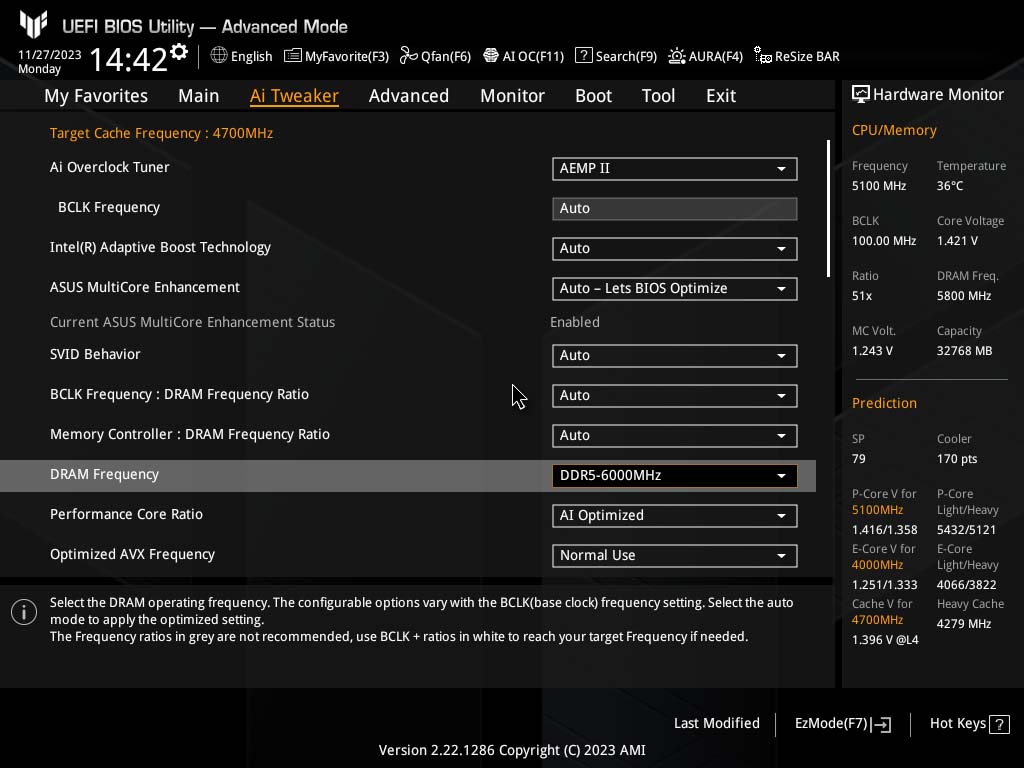Image resolution: width=1024 pixels, height=768 pixels.
Task: Toggle ReSize BAR icon
Action: pos(763,56)
